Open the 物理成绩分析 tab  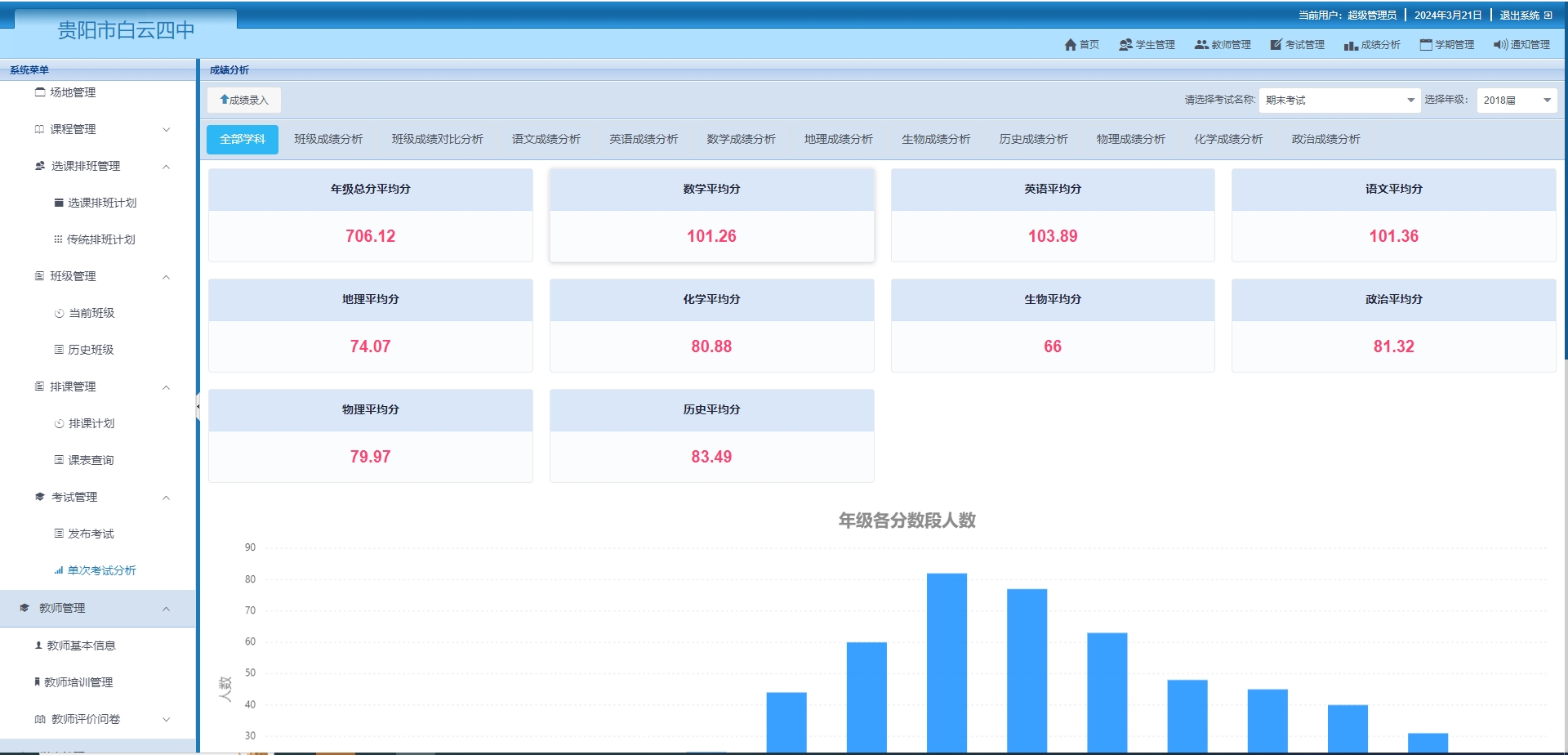(x=1131, y=139)
